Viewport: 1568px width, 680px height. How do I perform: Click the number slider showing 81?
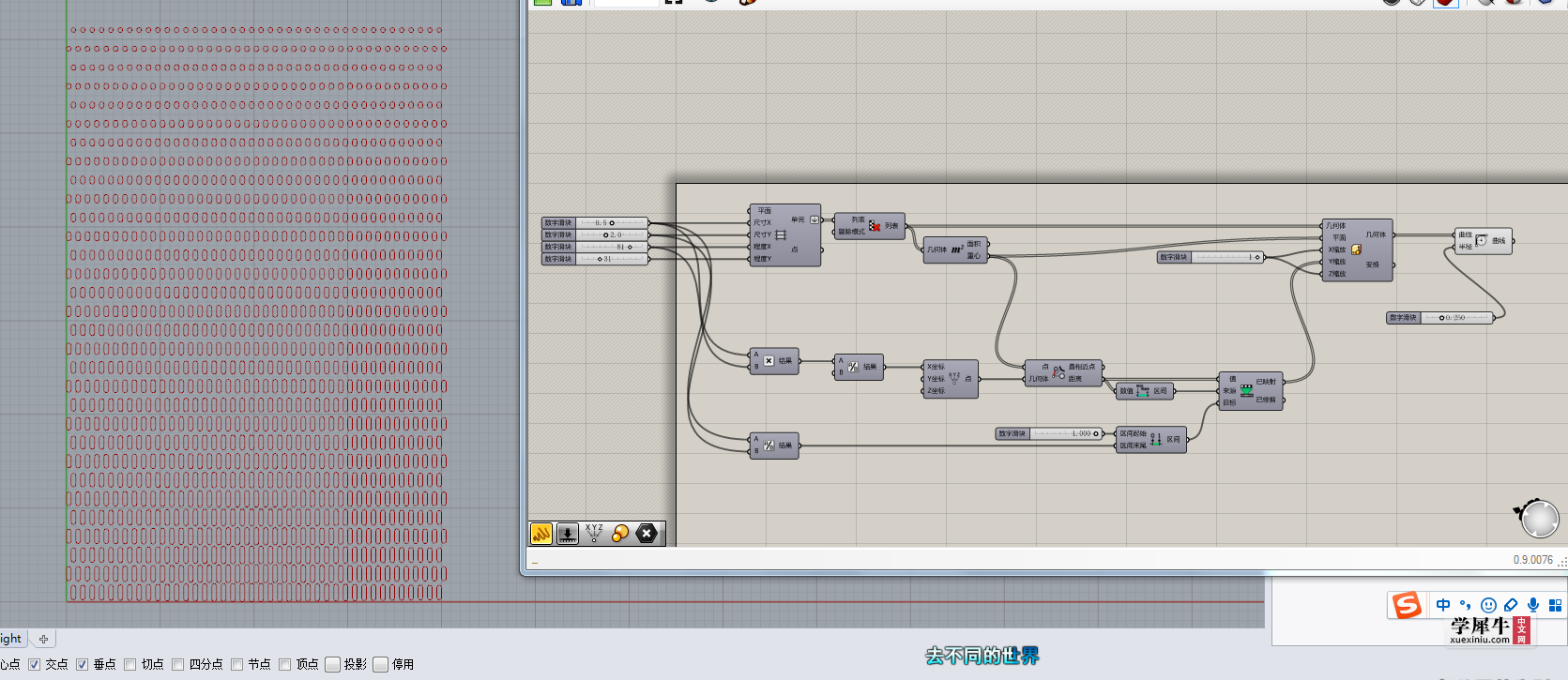coord(595,247)
